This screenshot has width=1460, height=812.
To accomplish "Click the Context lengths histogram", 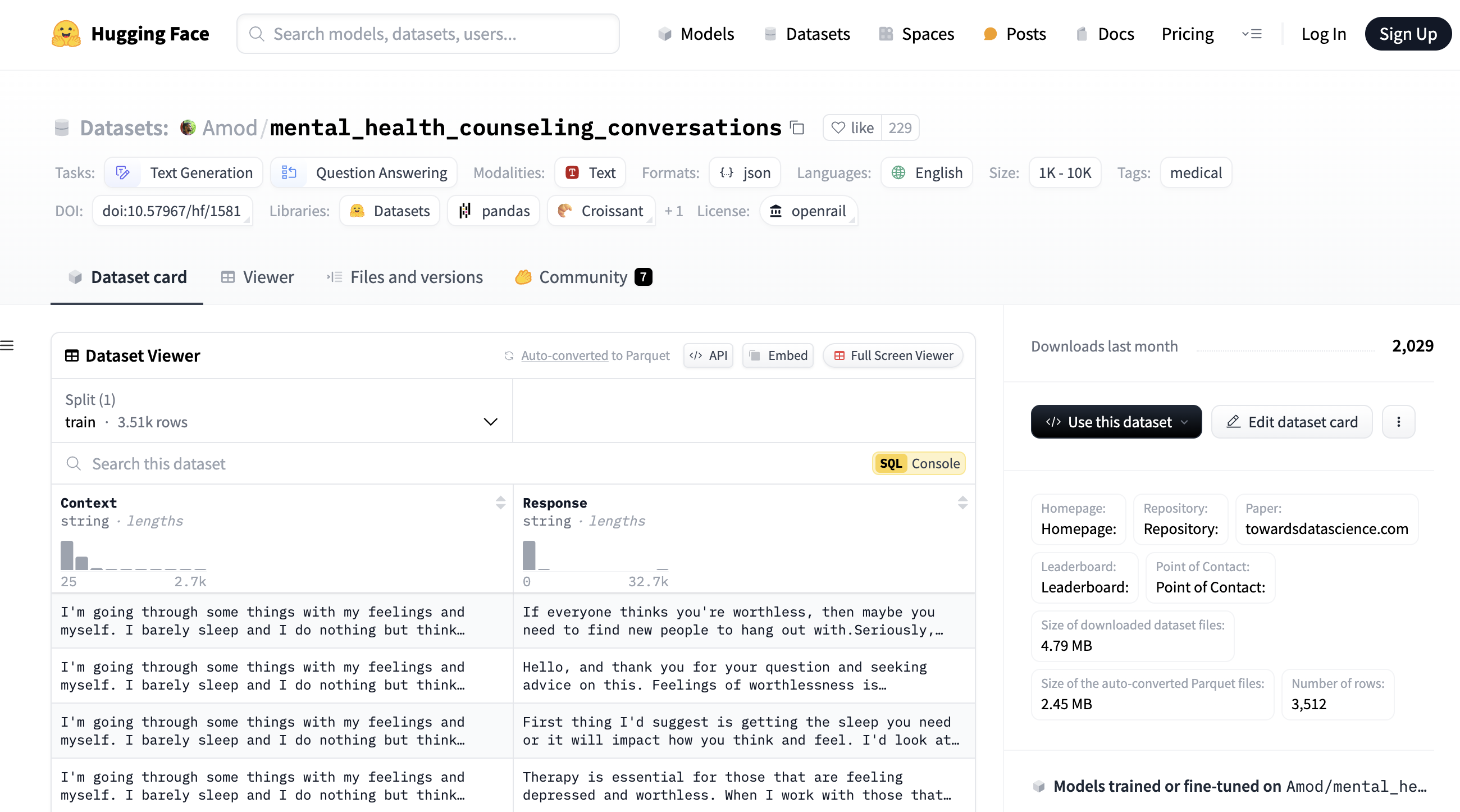I will click(x=133, y=555).
